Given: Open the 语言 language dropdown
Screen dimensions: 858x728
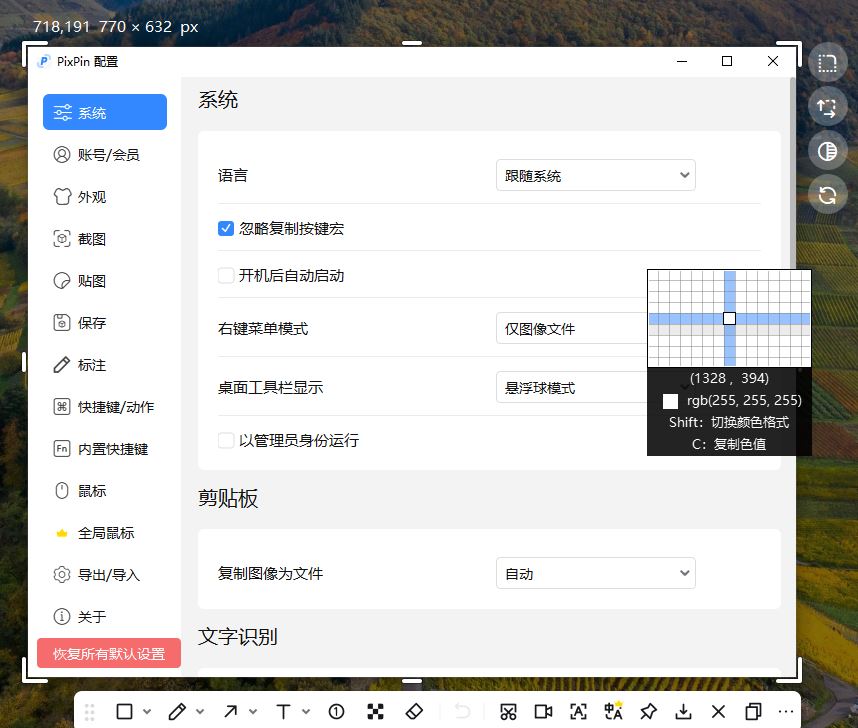Looking at the screenshot, I should click(595, 174).
